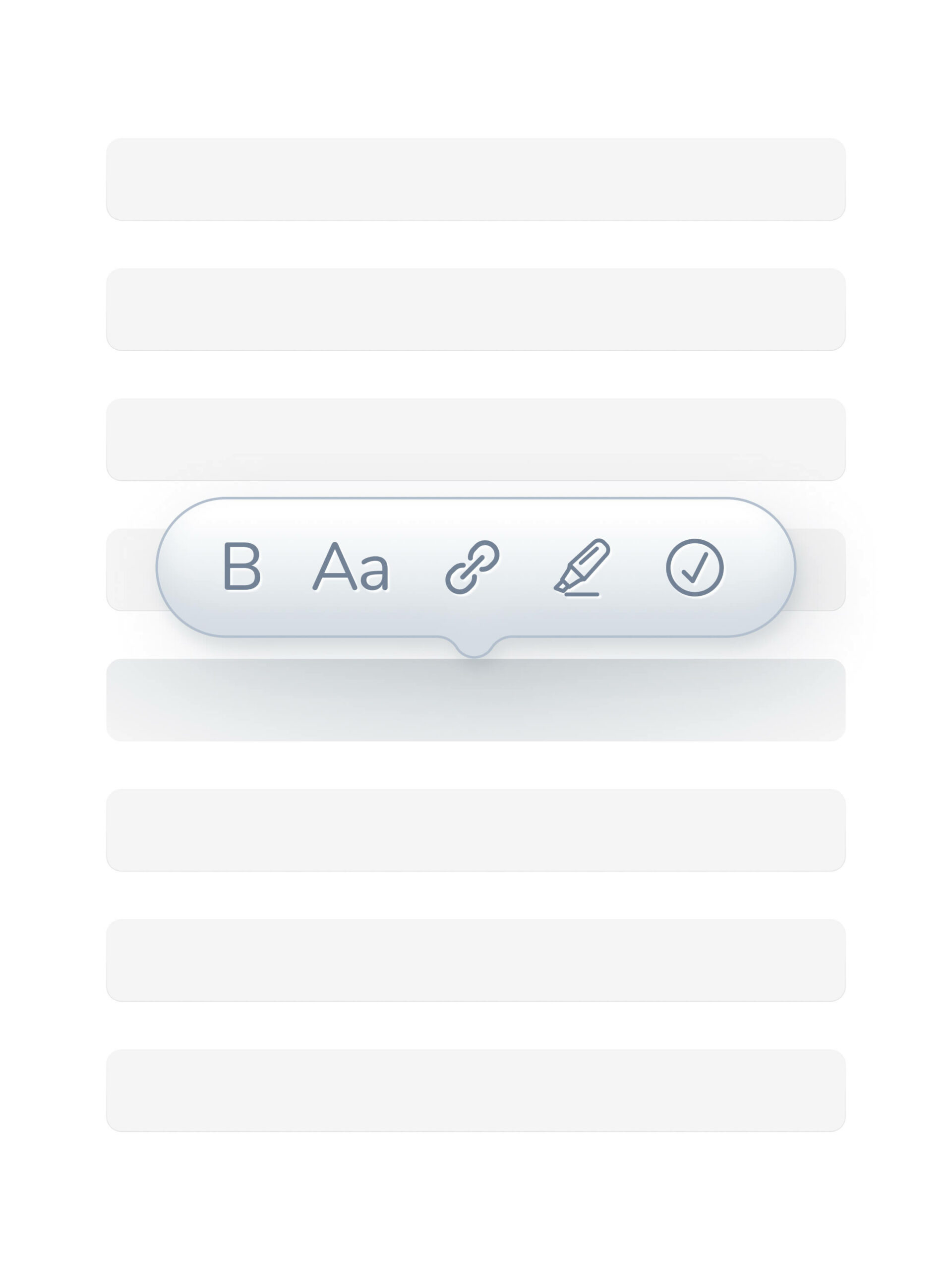Insert a hyperlink using the chain icon
The image size is (952, 1270).
point(472,567)
